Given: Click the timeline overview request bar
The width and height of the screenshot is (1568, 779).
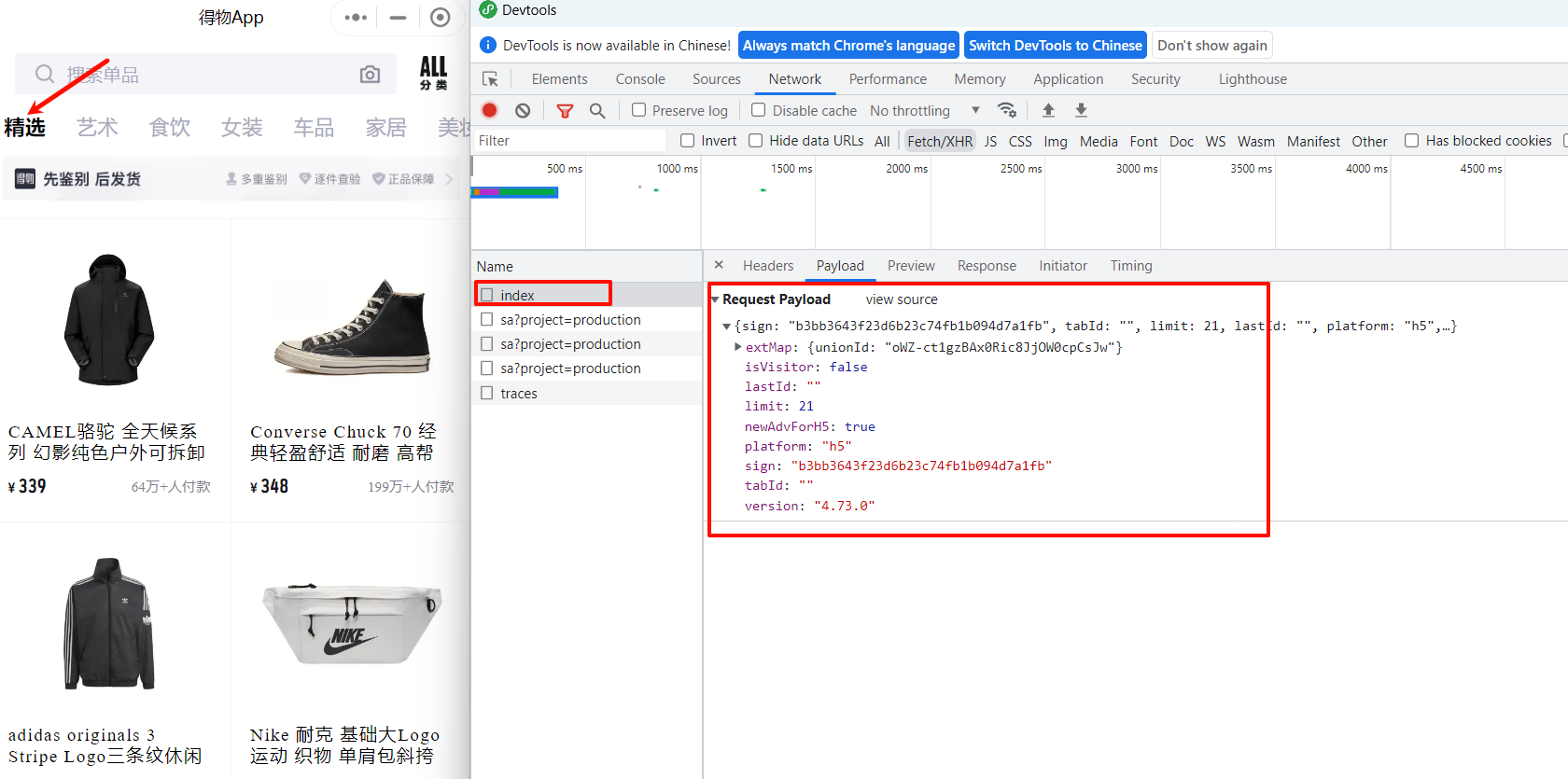Looking at the screenshot, I should click(514, 192).
